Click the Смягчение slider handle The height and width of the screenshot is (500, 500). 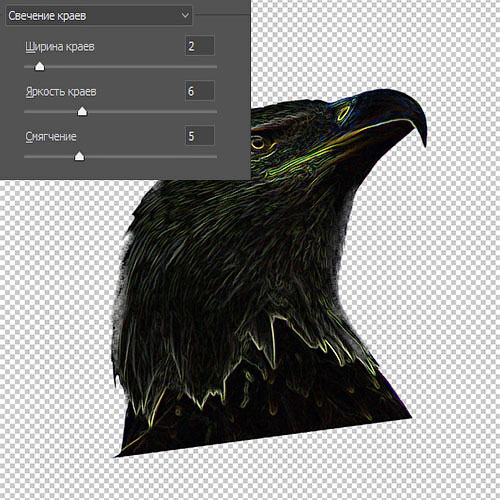(79, 156)
